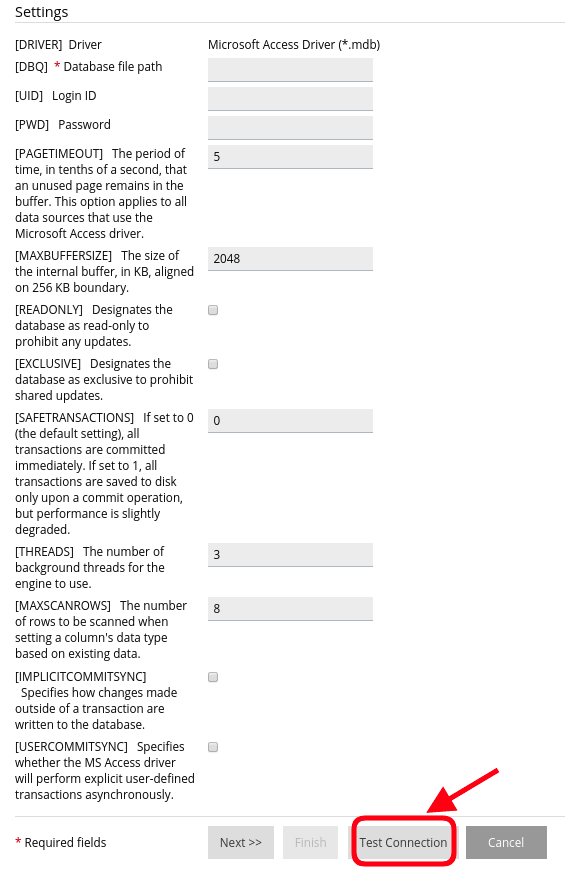
Task: Select the Password input box
Action: (290, 127)
